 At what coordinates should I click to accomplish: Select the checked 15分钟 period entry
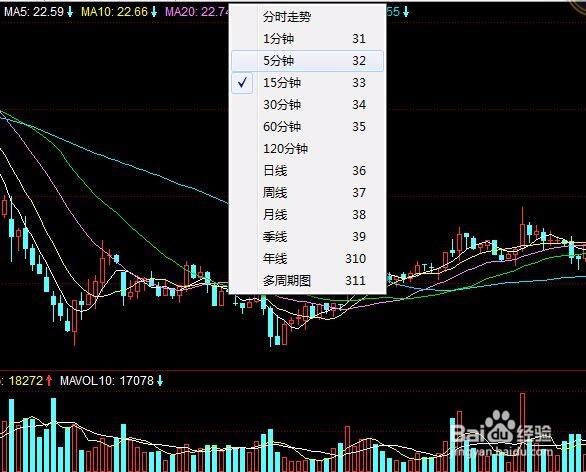307,83
